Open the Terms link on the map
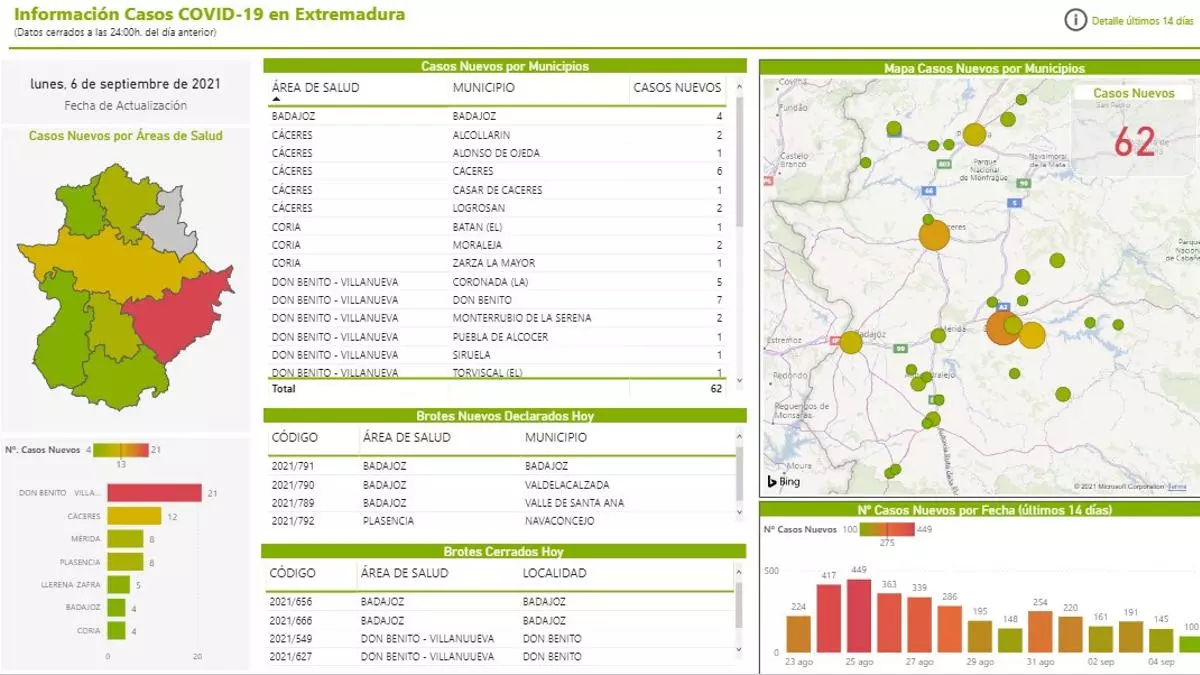This screenshot has height=675, width=1200. point(1177,487)
